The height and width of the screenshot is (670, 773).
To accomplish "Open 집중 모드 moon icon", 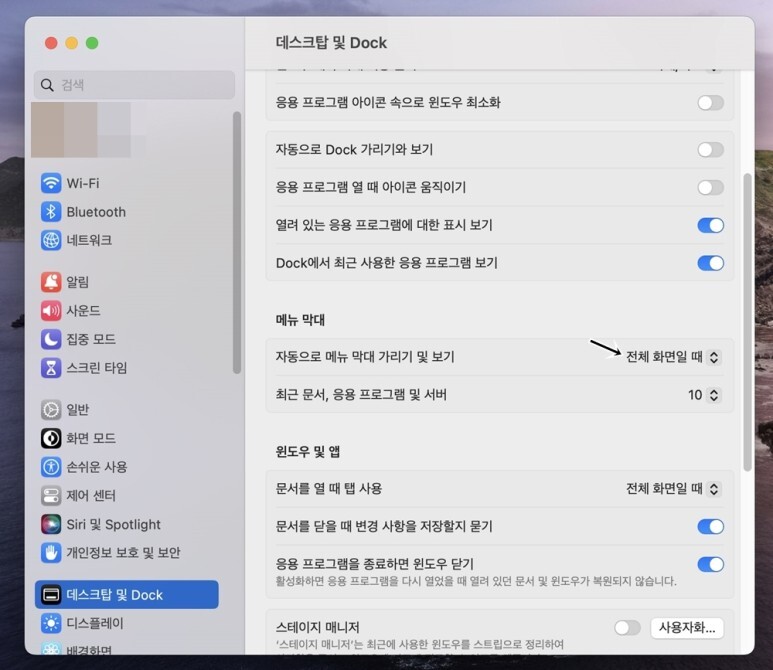I will 51,339.
